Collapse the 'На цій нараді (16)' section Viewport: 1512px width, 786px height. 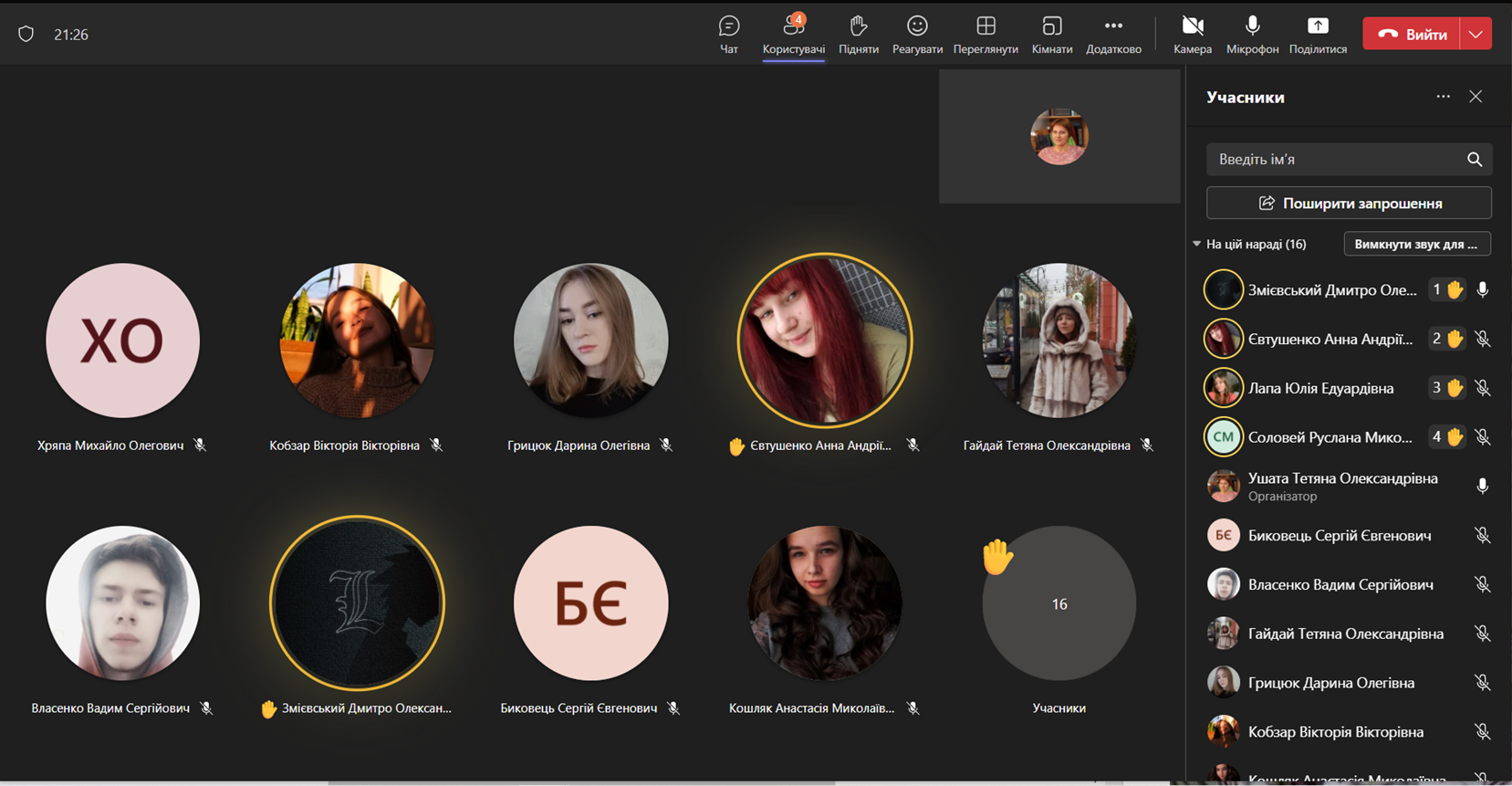(1196, 245)
